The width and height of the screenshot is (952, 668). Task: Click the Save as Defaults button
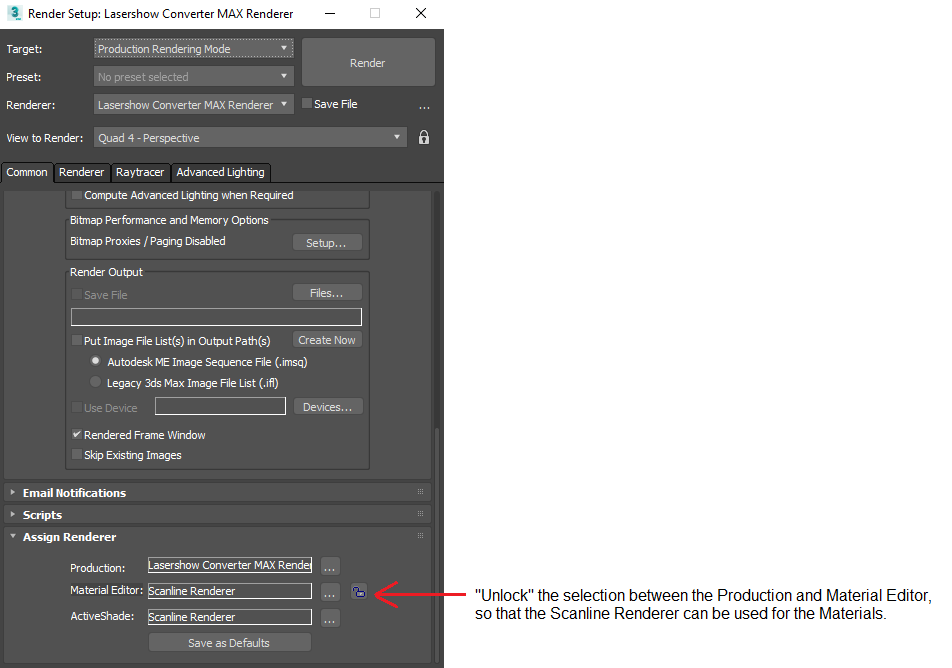pyautogui.click(x=229, y=643)
